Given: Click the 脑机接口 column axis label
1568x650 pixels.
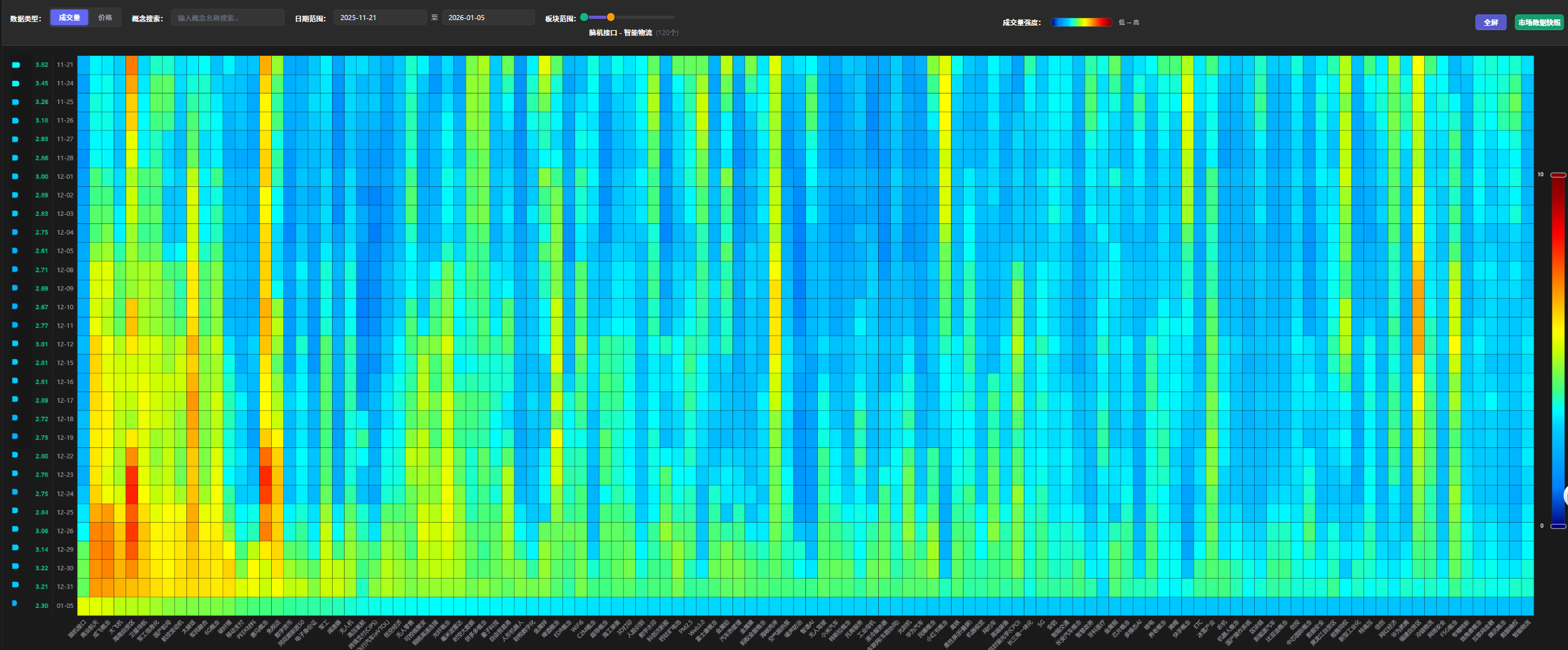Looking at the screenshot, I should (x=78, y=628).
